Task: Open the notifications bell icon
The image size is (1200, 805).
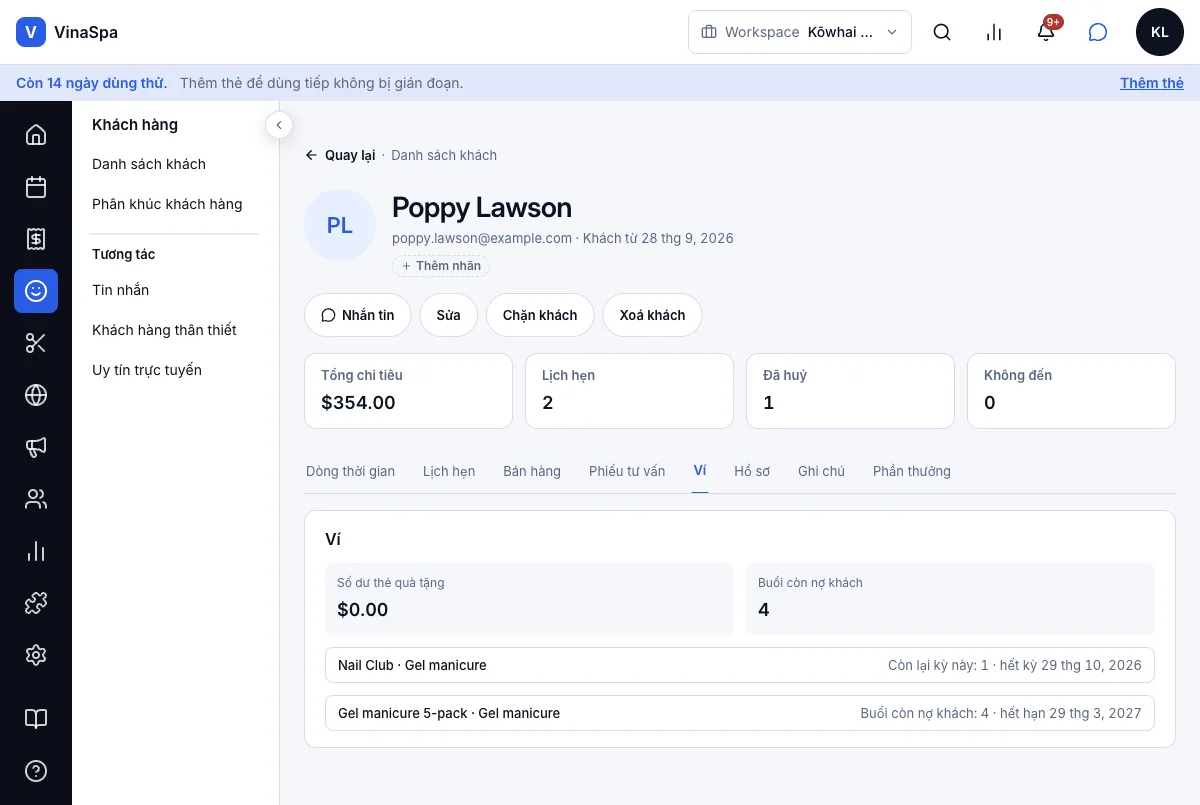Action: click(x=1046, y=32)
